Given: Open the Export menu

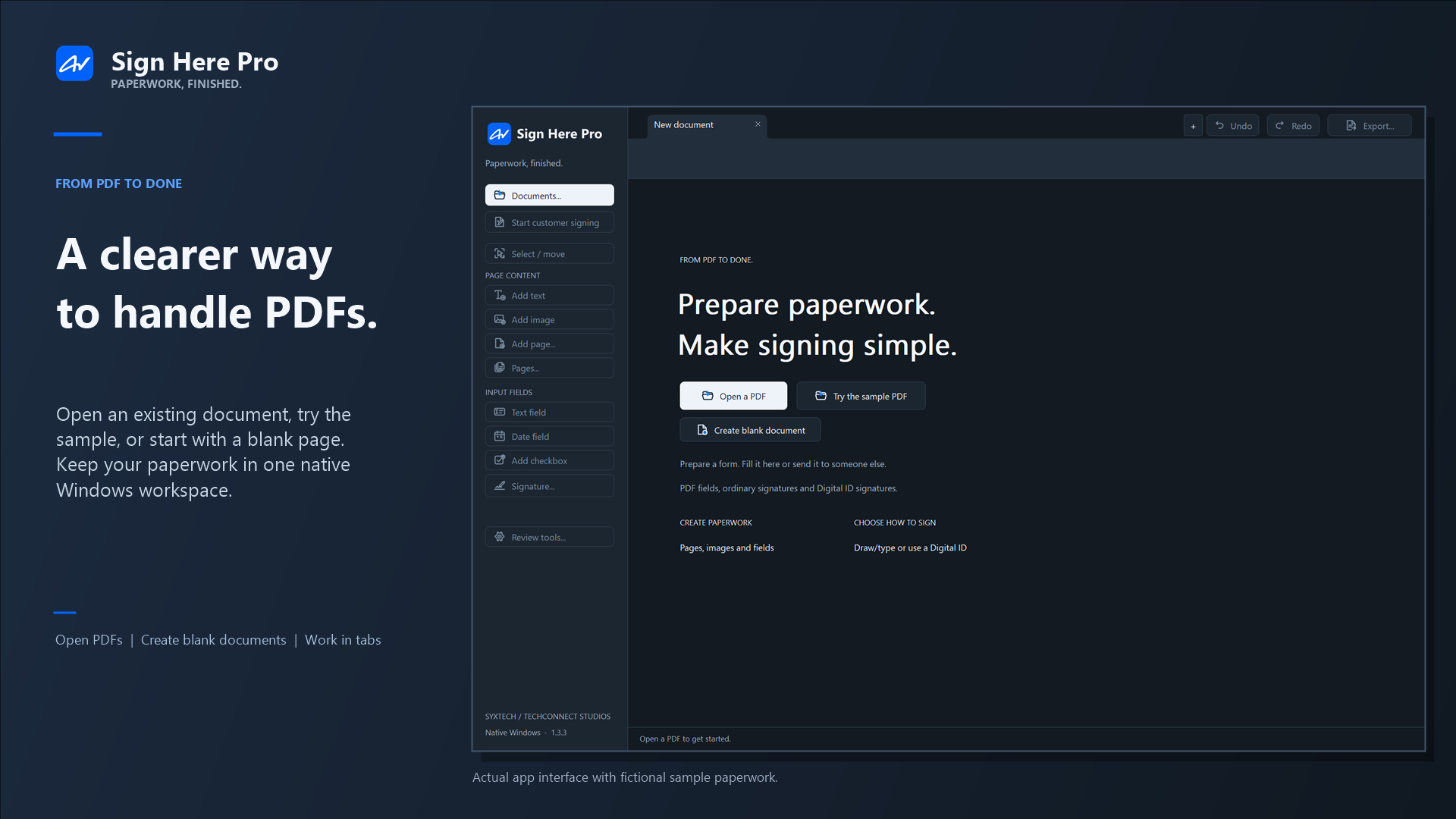Looking at the screenshot, I should pyautogui.click(x=1370, y=126).
